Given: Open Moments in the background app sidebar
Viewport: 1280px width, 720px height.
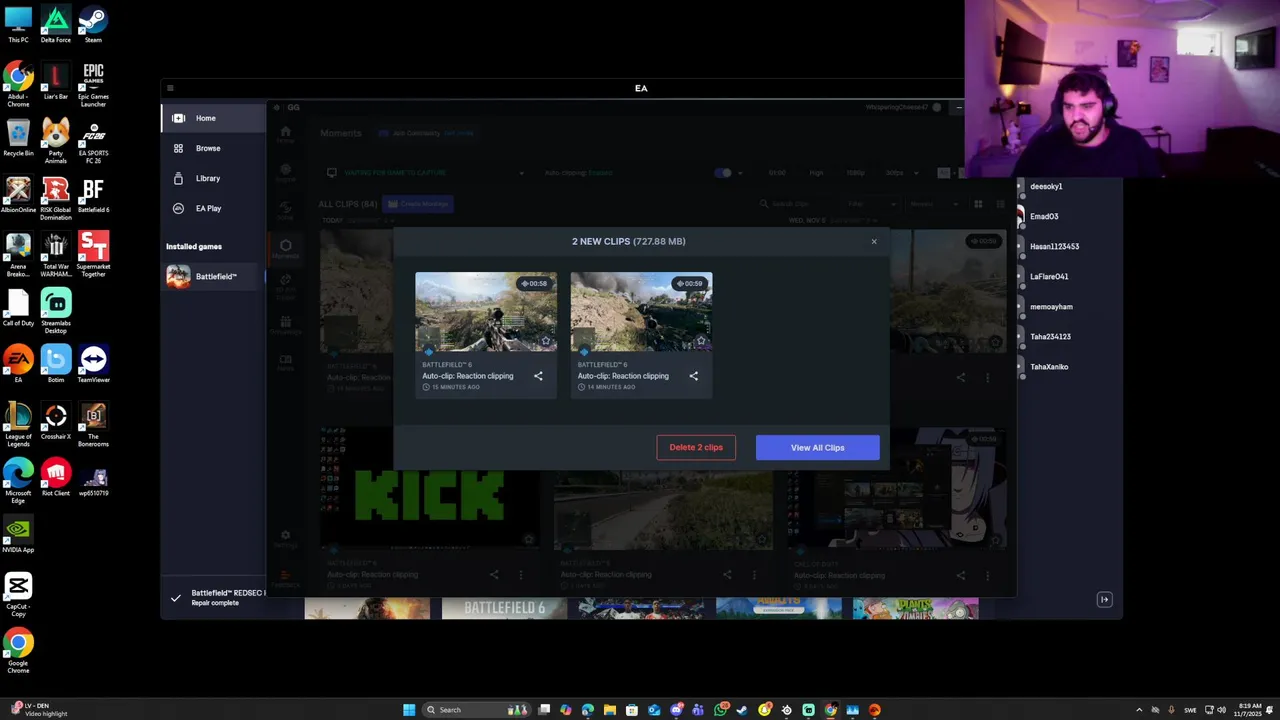Looking at the screenshot, I should 286,247.
